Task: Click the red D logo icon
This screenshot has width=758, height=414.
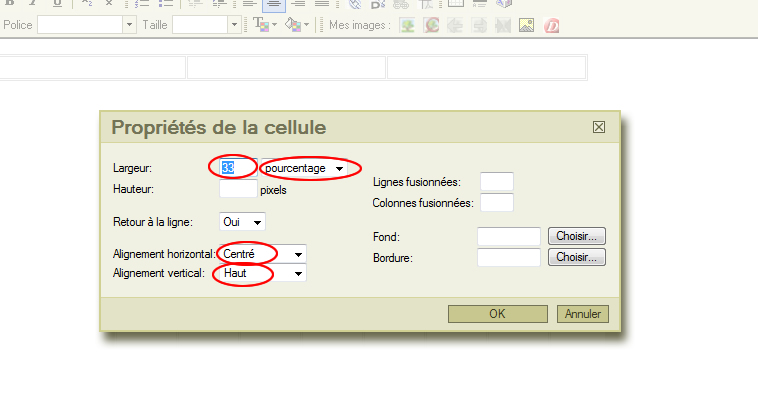Action: 551,25
